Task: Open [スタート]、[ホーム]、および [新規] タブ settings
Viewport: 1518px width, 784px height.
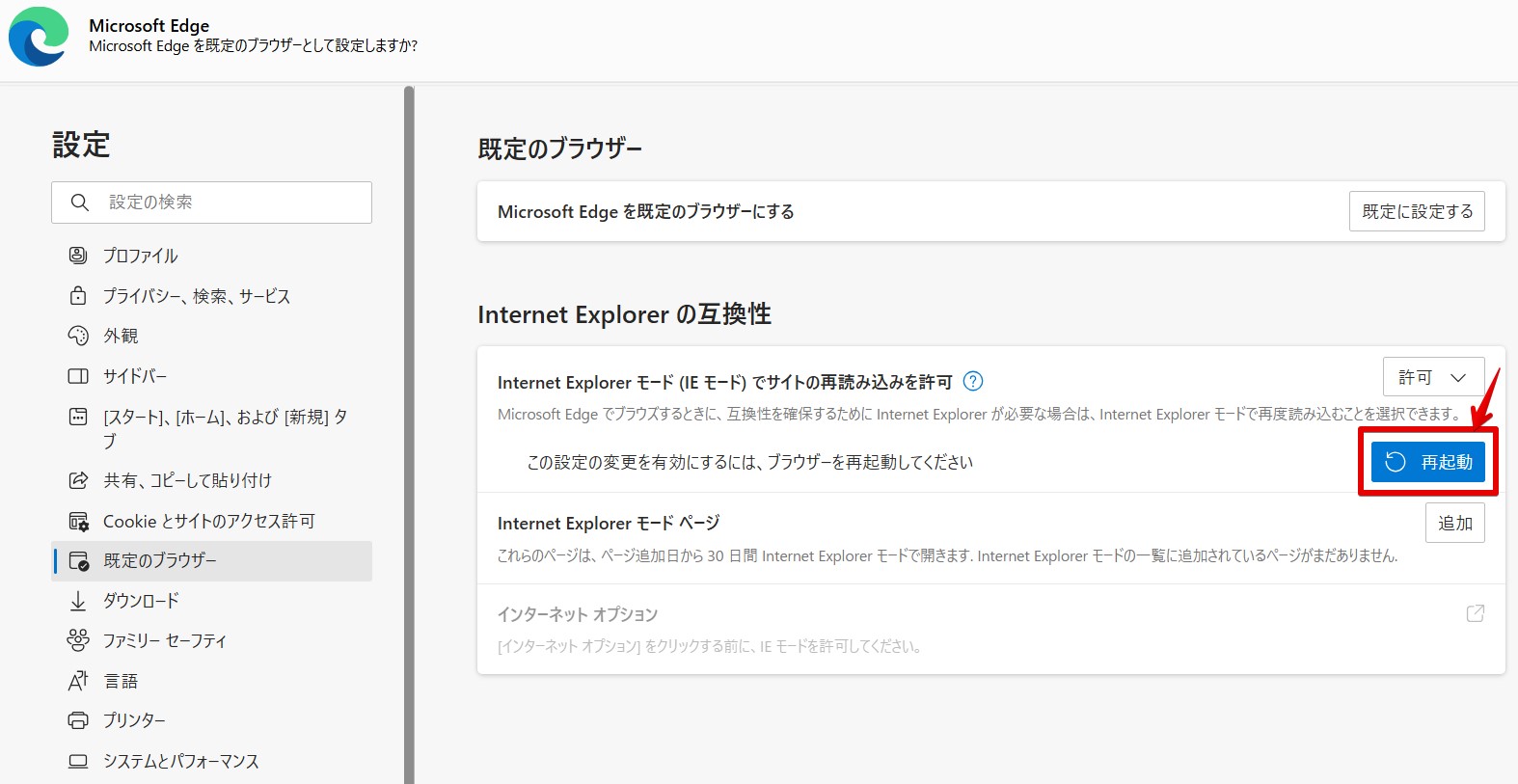Action: pos(212,428)
